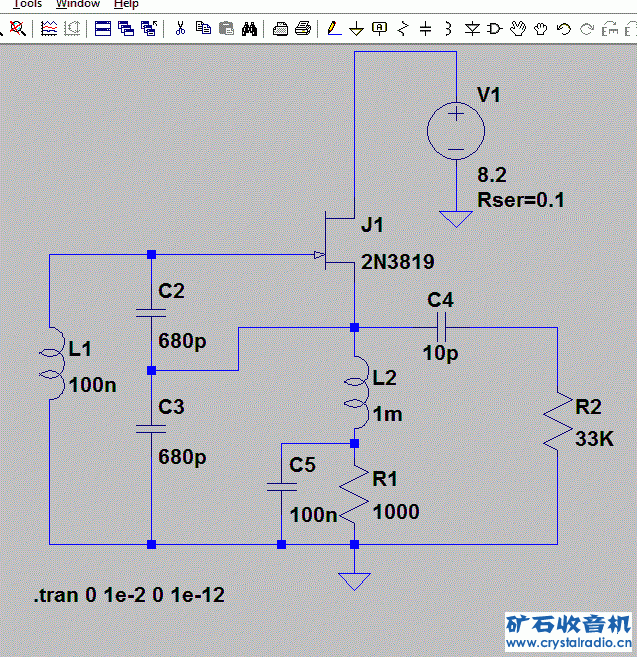Click the Rotate component icon

click(x=610, y=29)
